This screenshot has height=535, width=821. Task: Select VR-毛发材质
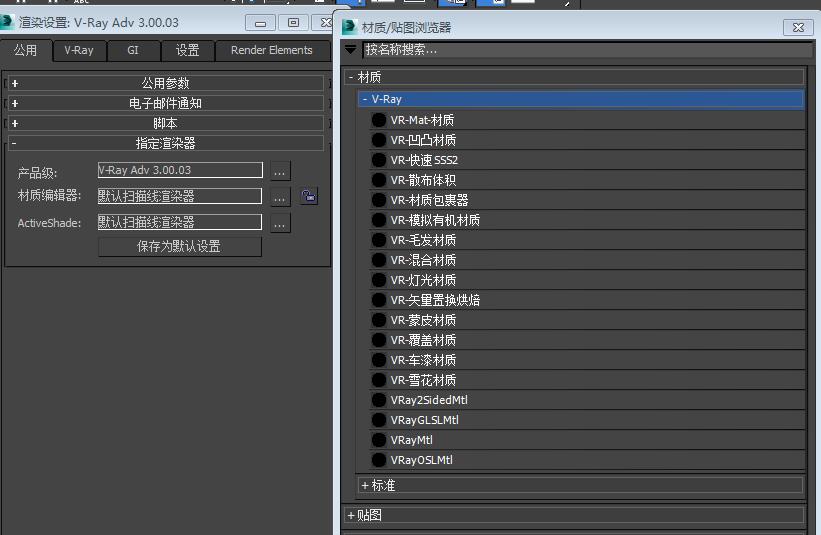(x=587, y=240)
